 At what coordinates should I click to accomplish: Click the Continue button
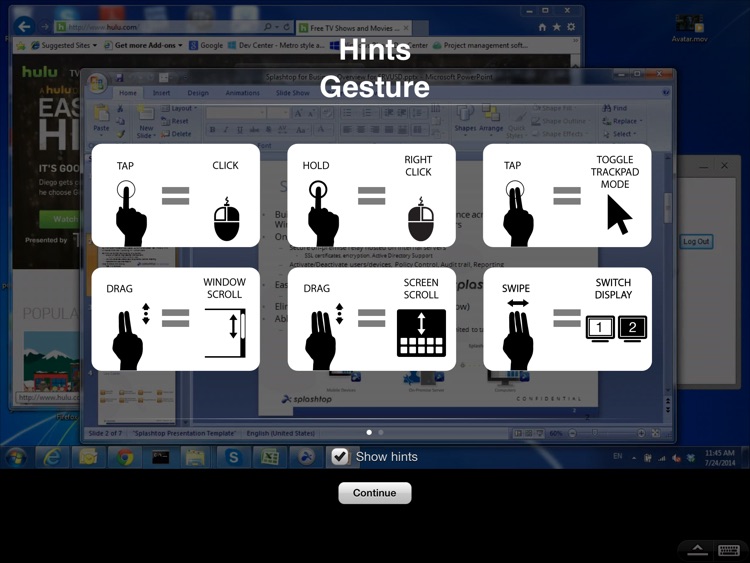pyautogui.click(x=375, y=493)
